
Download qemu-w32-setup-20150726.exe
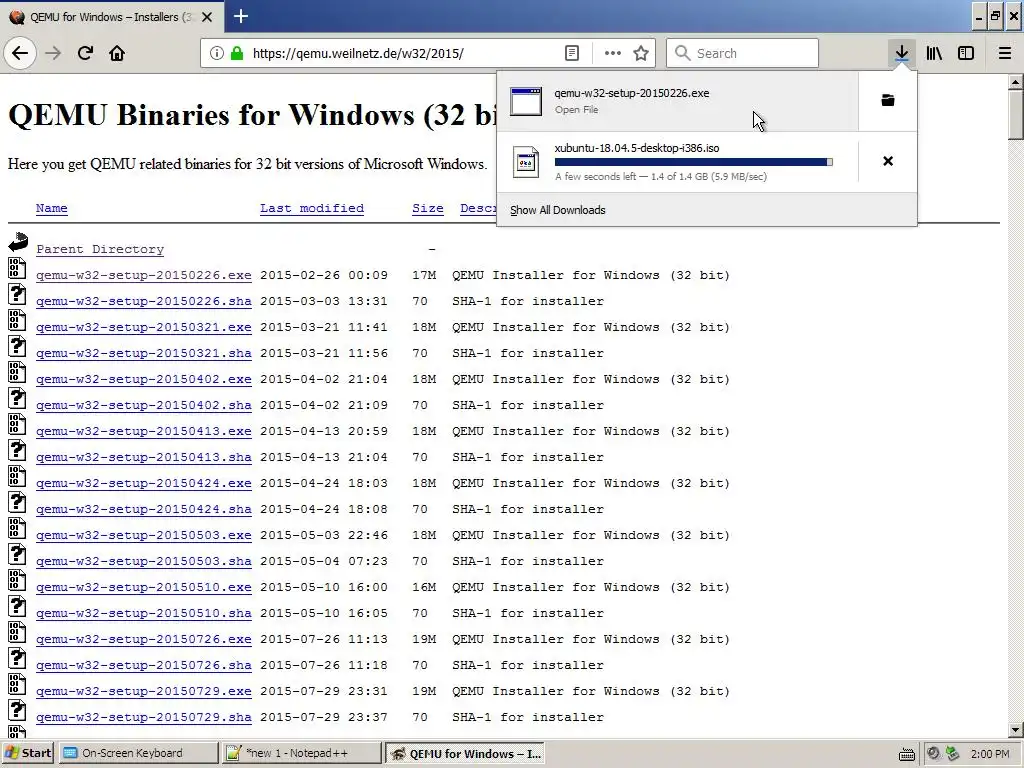(x=144, y=639)
